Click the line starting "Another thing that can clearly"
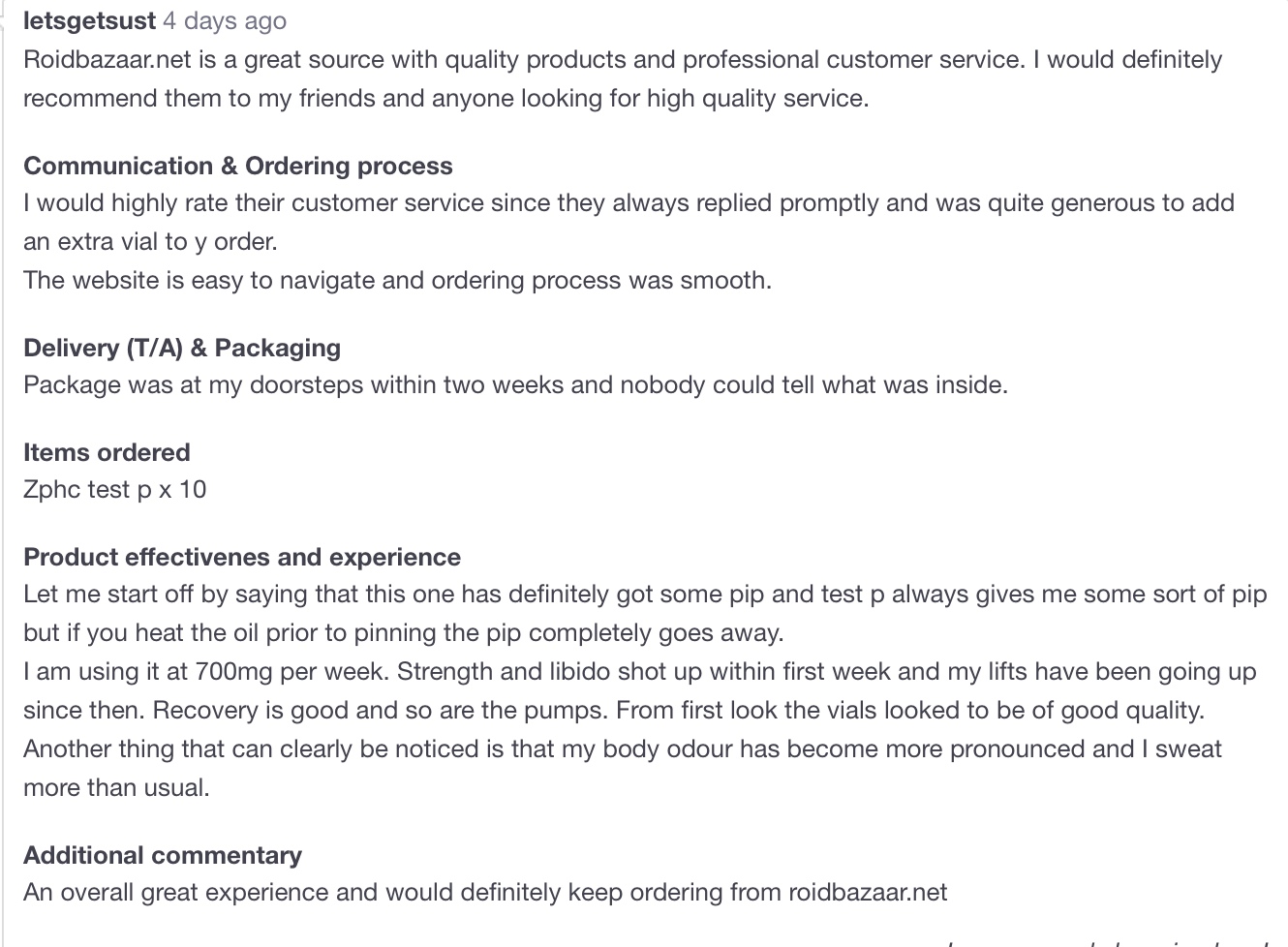Viewport: 1288px width, 947px height. pos(622,748)
